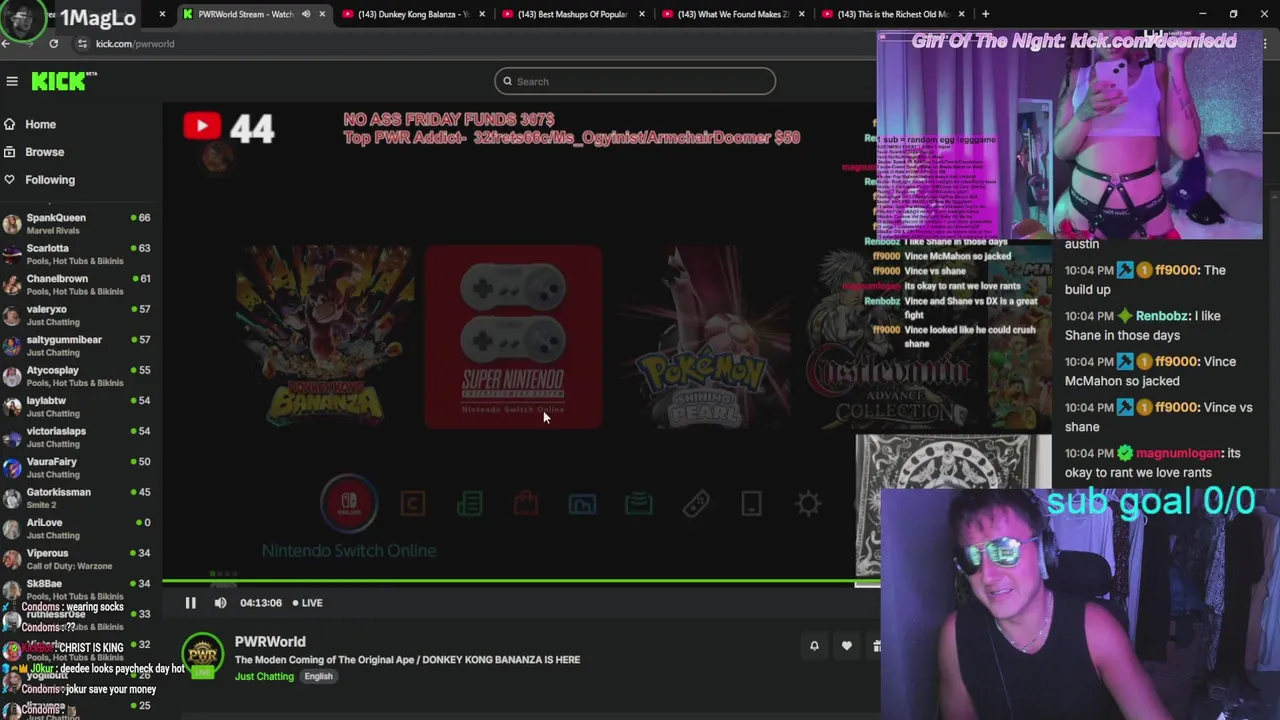Image resolution: width=1280 pixels, height=720 pixels.
Task: Jump to LIVE indicator in player
Action: tap(307, 603)
